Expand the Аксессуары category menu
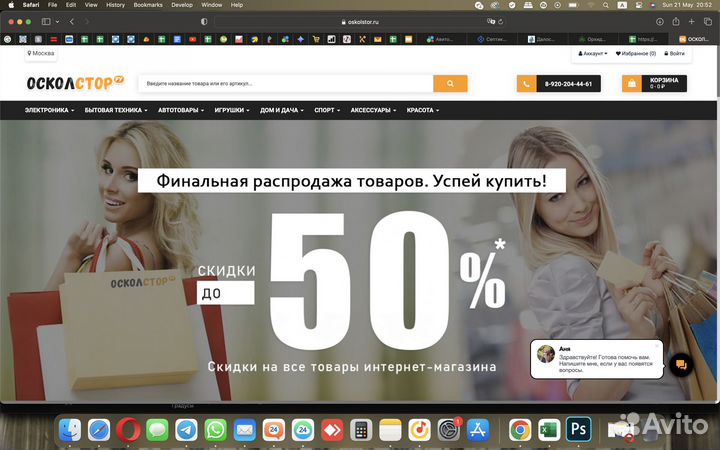 pos(373,110)
